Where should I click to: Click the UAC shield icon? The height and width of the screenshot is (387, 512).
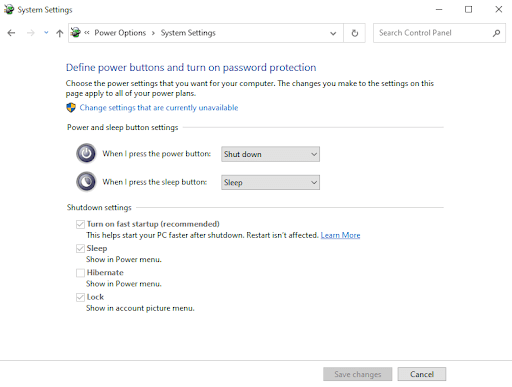[71, 108]
